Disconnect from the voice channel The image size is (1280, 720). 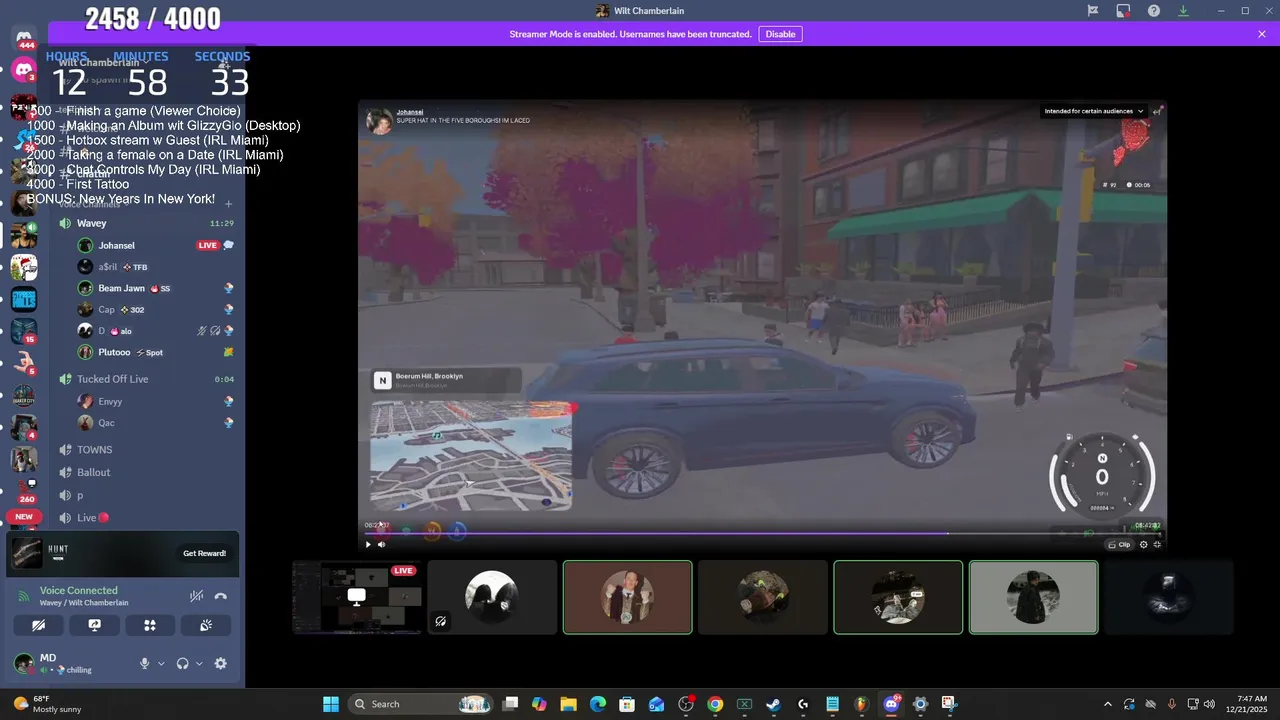tap(221, 596)
